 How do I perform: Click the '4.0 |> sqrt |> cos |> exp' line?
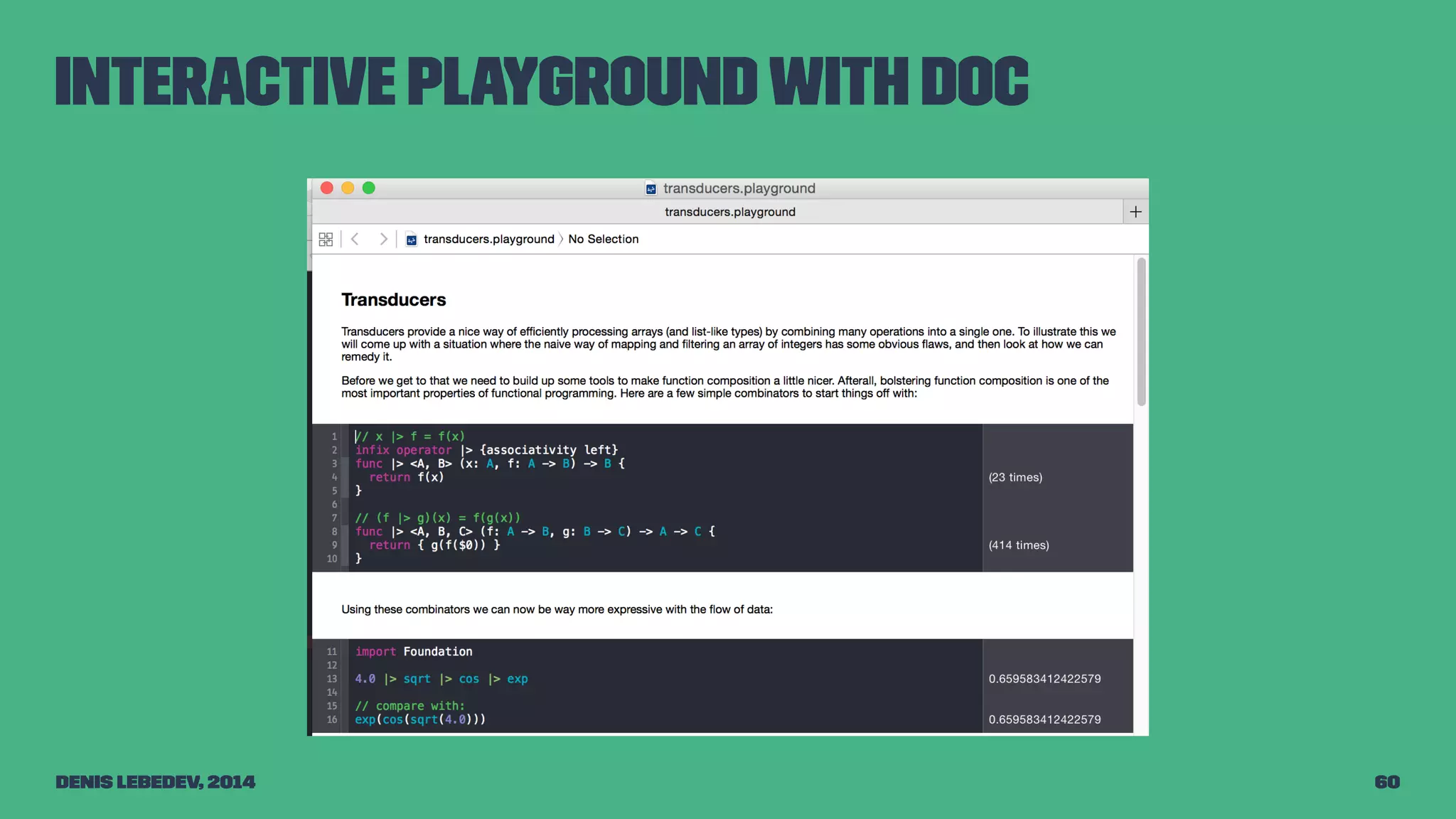point(441,679)
